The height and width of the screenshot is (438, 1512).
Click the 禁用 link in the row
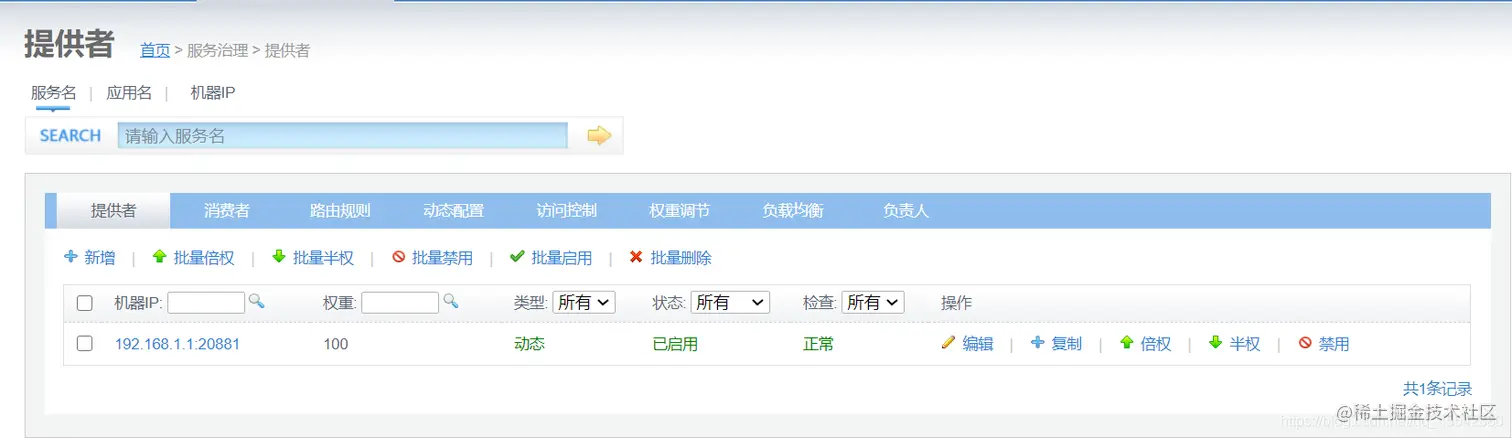click(x=1334, y=344)
